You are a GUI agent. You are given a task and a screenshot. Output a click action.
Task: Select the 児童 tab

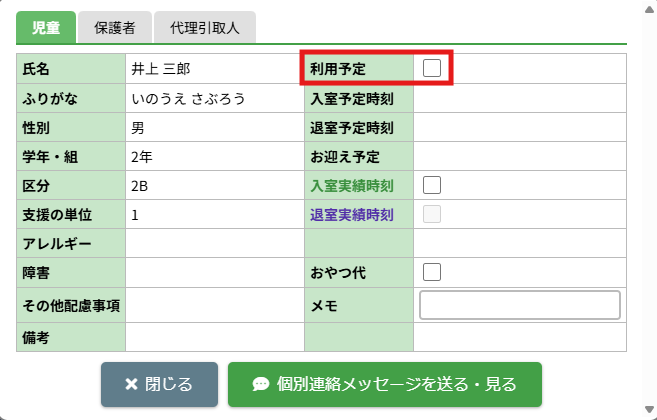pyautogui.click(x=46, y=28)
